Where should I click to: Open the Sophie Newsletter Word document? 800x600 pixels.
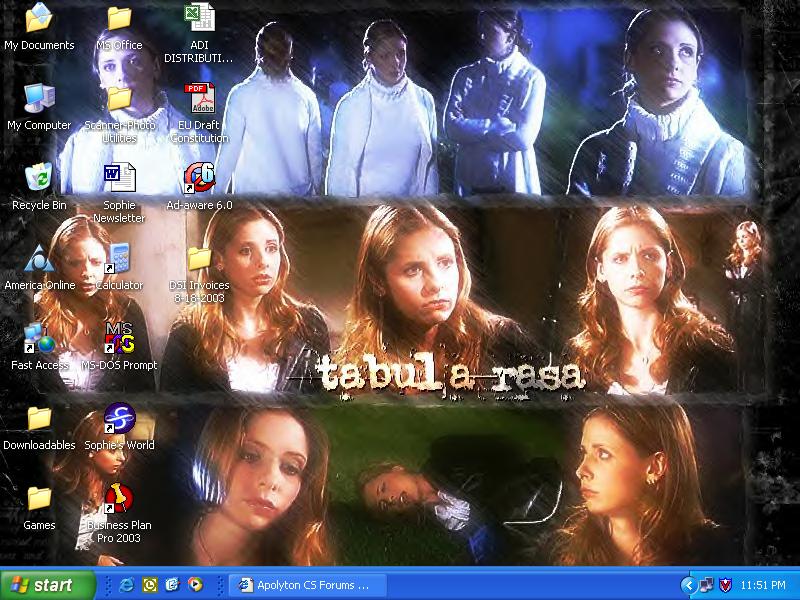point(119,178)
